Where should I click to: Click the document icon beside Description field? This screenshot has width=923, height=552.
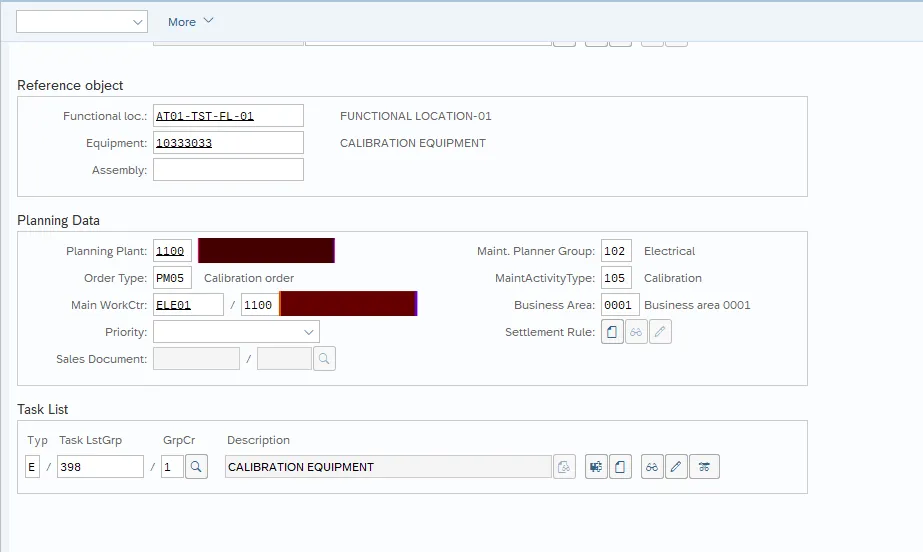pyautogui.click(x=564, y=466)
